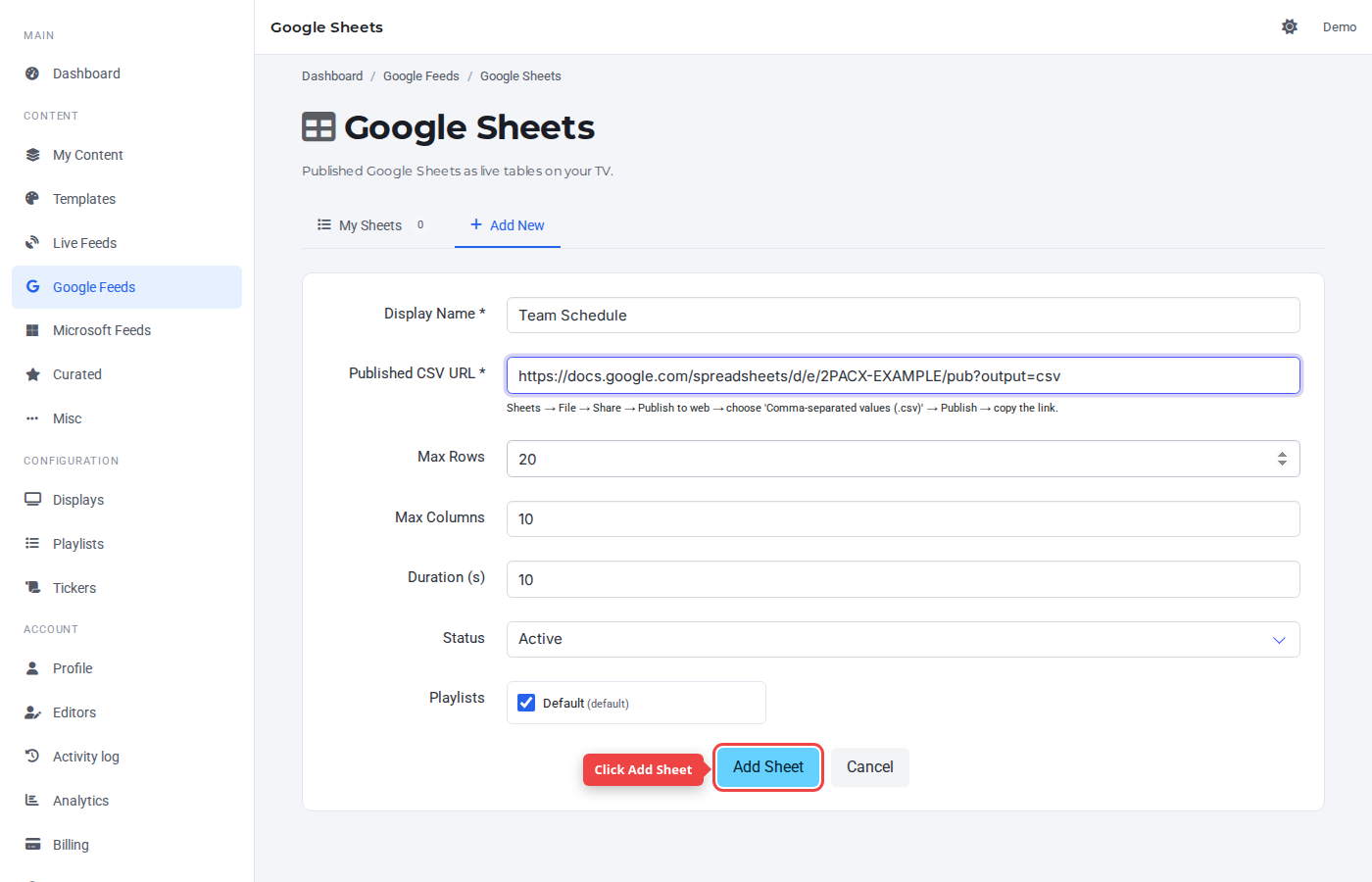Image resolution: width=1372 pixels, height=882 pixels.
Task: Click the Live Feeds satellite icon
Action: (32, 243)
